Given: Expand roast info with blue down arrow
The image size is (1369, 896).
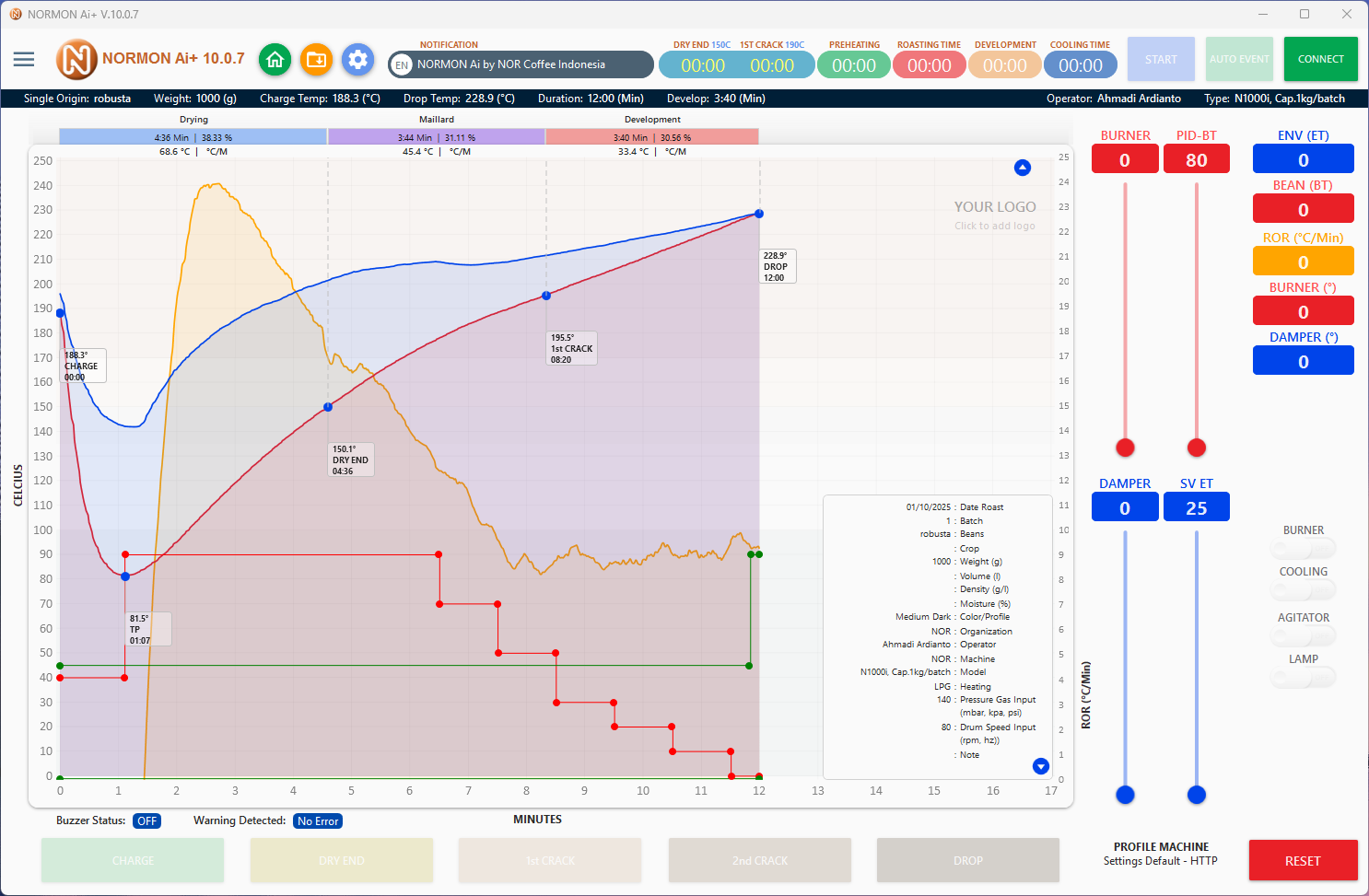Looking at the screenshot, I should coord(1040,766).
